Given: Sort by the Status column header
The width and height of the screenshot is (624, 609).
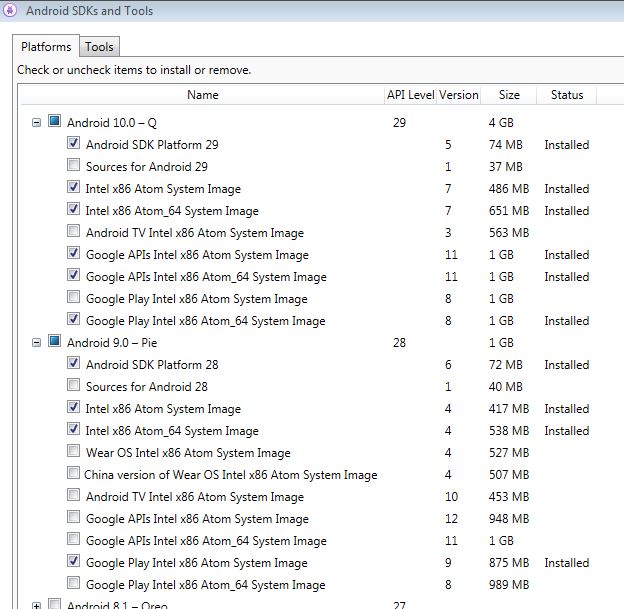Looking at the screenshot, I should pyautogui.click(x=567, y=95).
